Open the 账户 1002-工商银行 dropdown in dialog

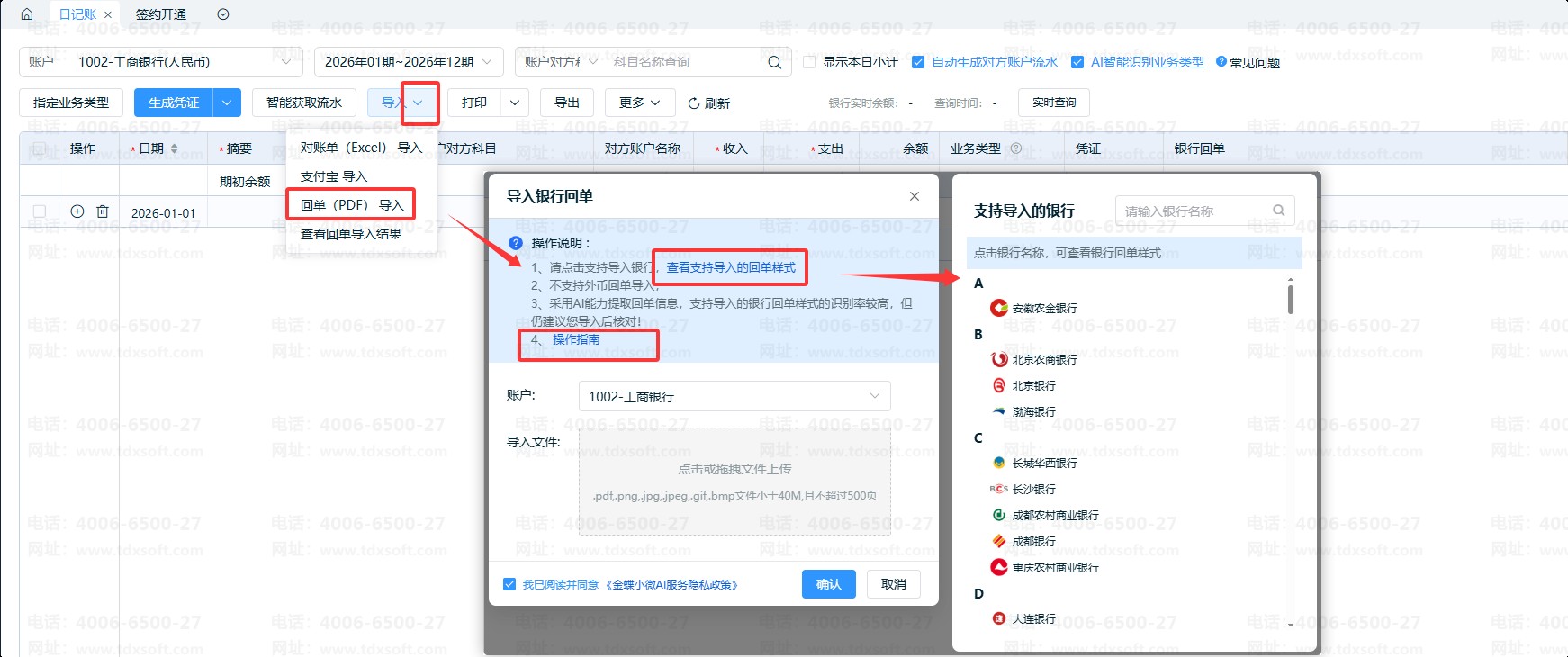point(734,396)
